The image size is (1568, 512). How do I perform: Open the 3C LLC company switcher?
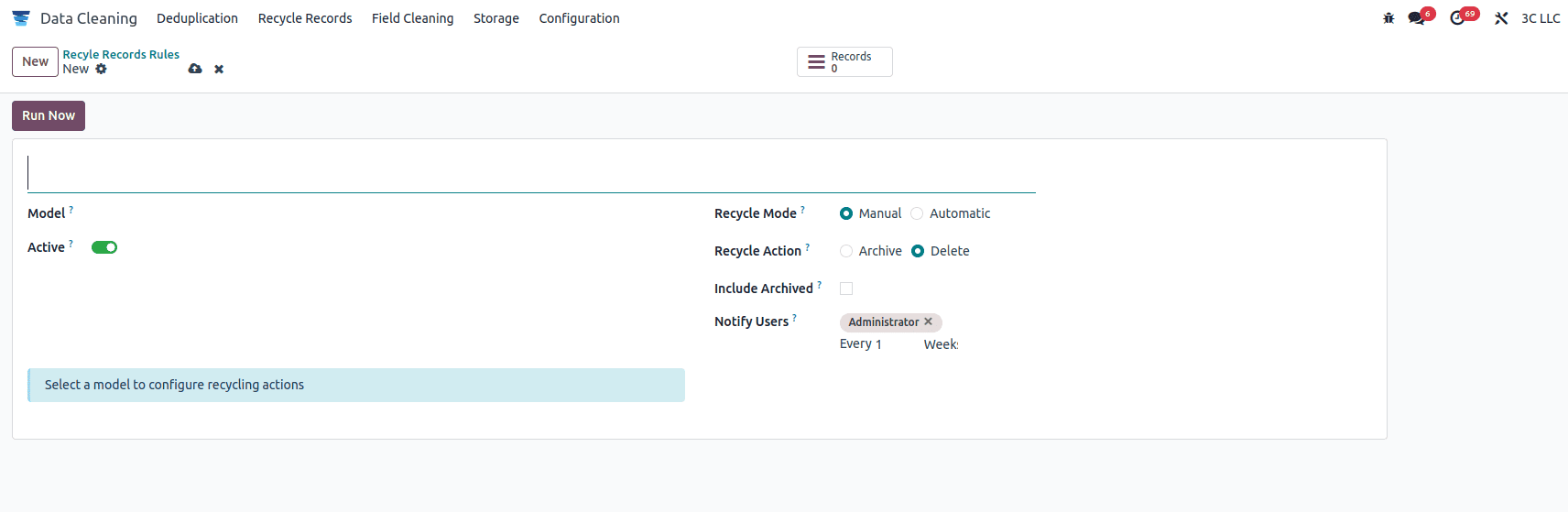[x=1541, y=18]
